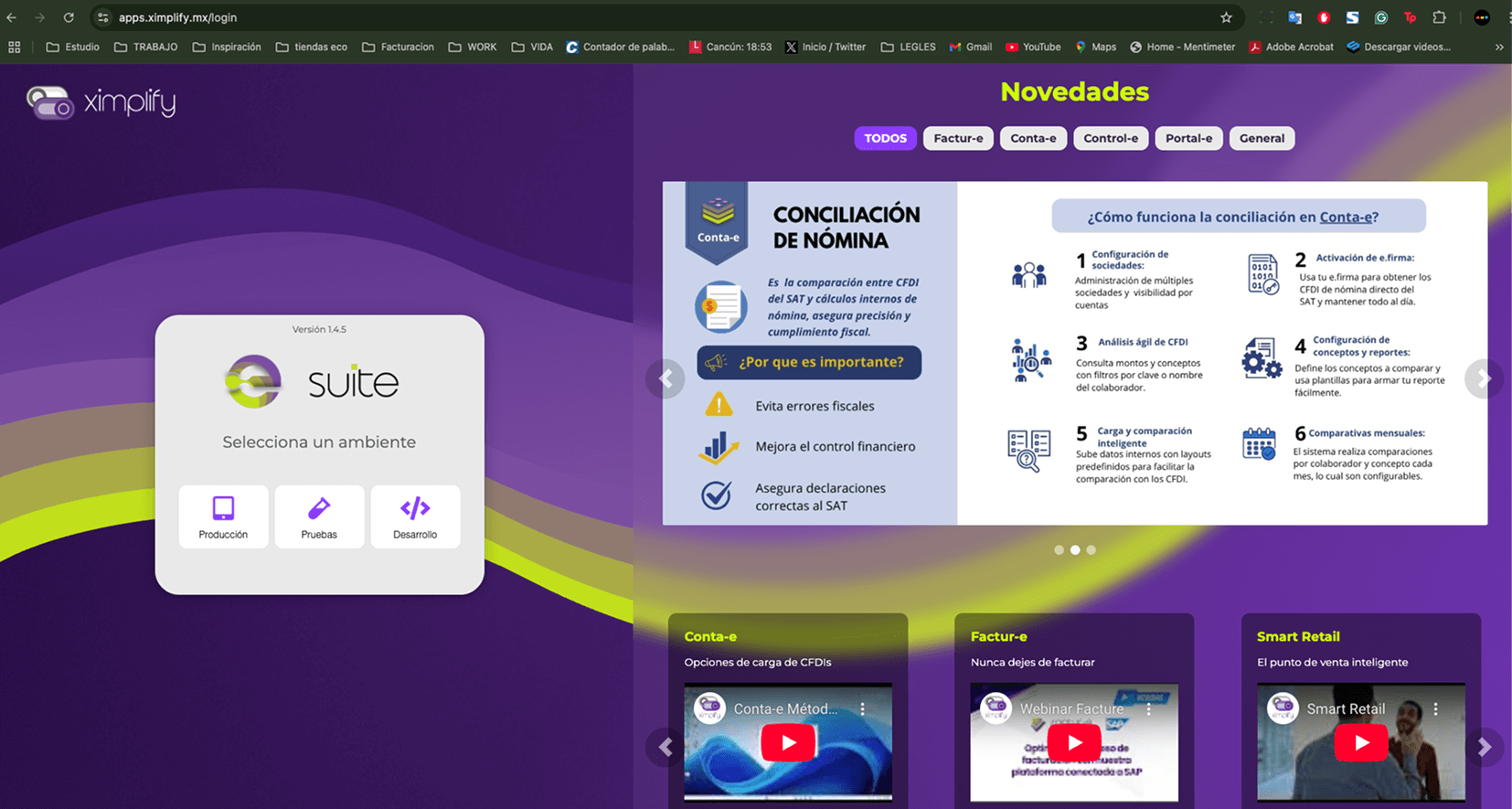
Task: Open the WORK bookmarks folder
Action: (x=472, y=47)
